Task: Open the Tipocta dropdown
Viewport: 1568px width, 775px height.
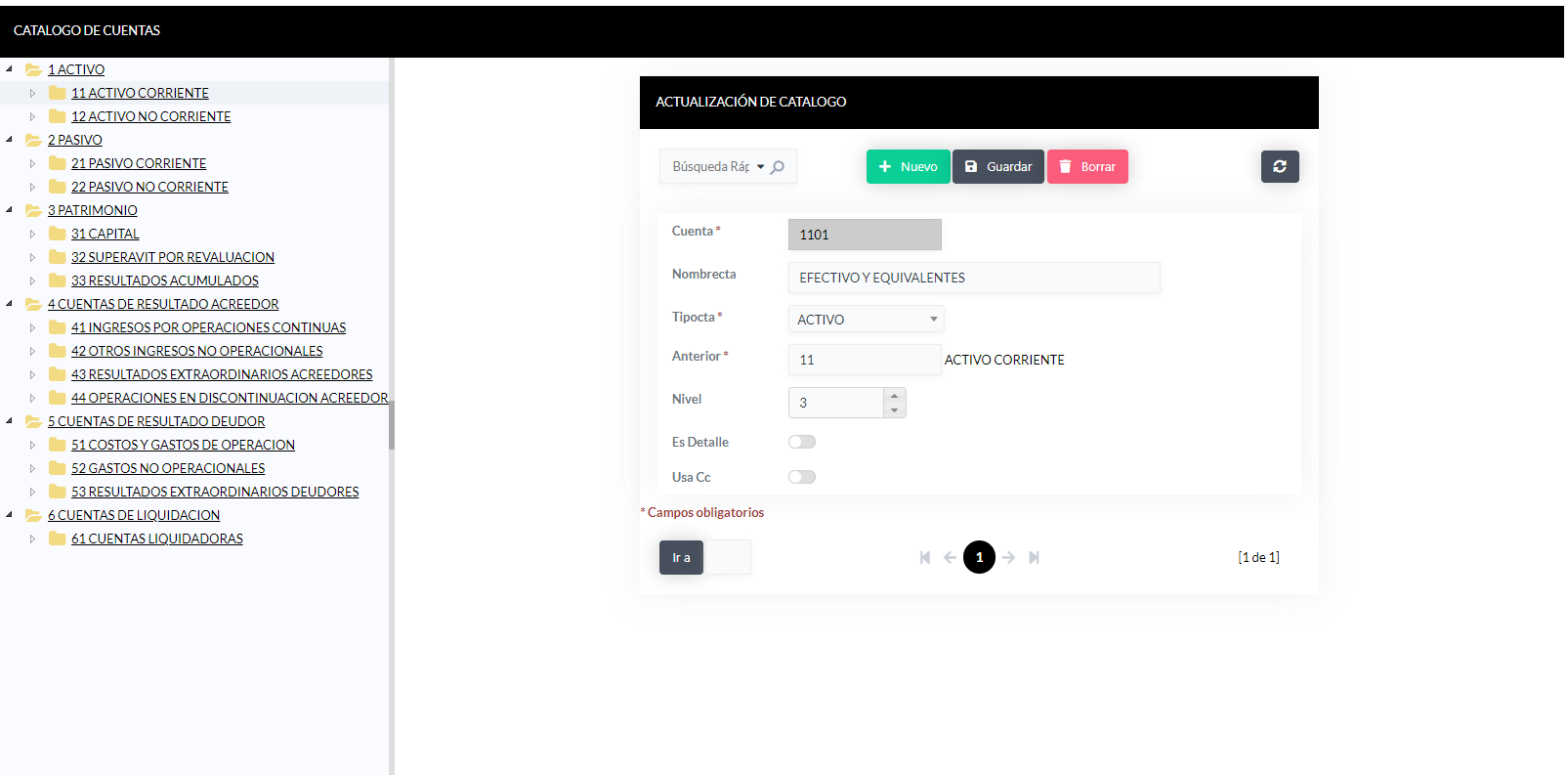Action: coord(866,320)
